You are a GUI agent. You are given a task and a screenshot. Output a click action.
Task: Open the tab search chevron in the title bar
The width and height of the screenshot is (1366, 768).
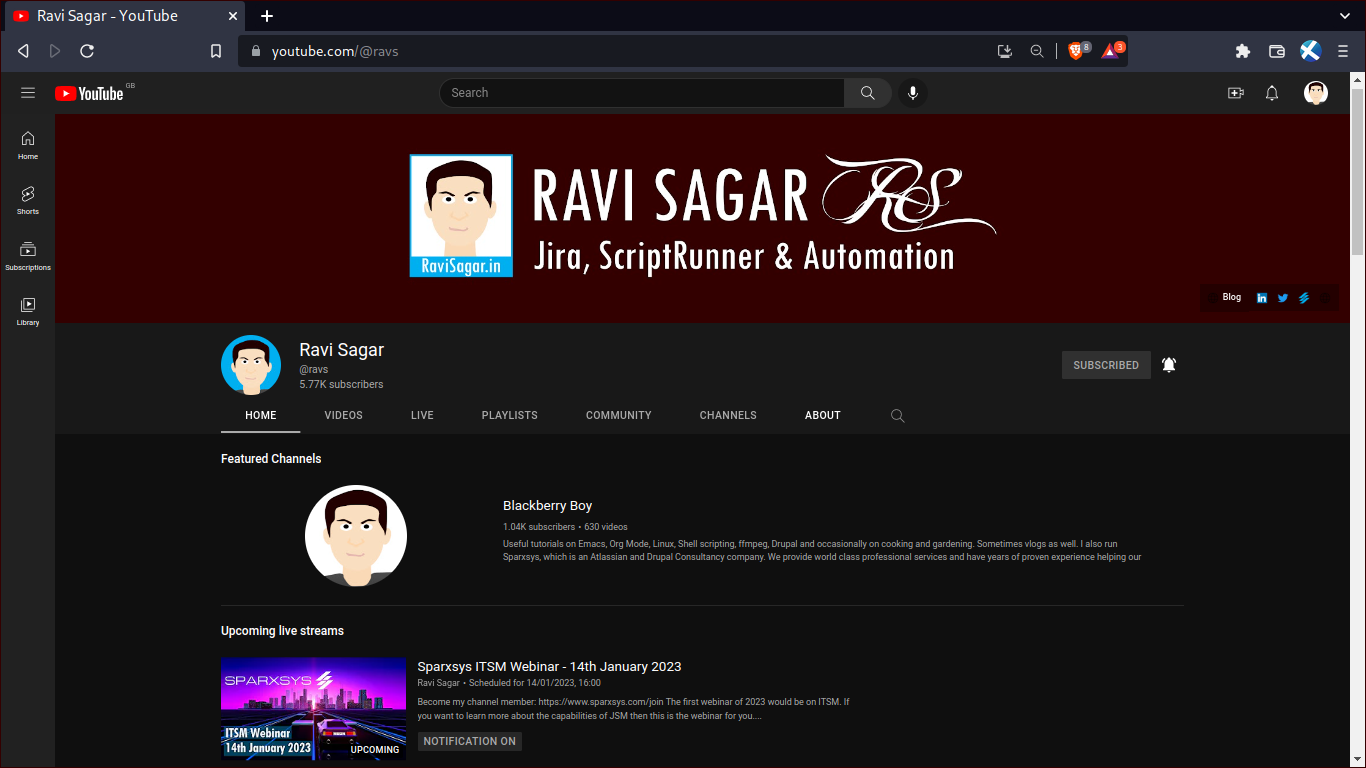point(1345,16)
